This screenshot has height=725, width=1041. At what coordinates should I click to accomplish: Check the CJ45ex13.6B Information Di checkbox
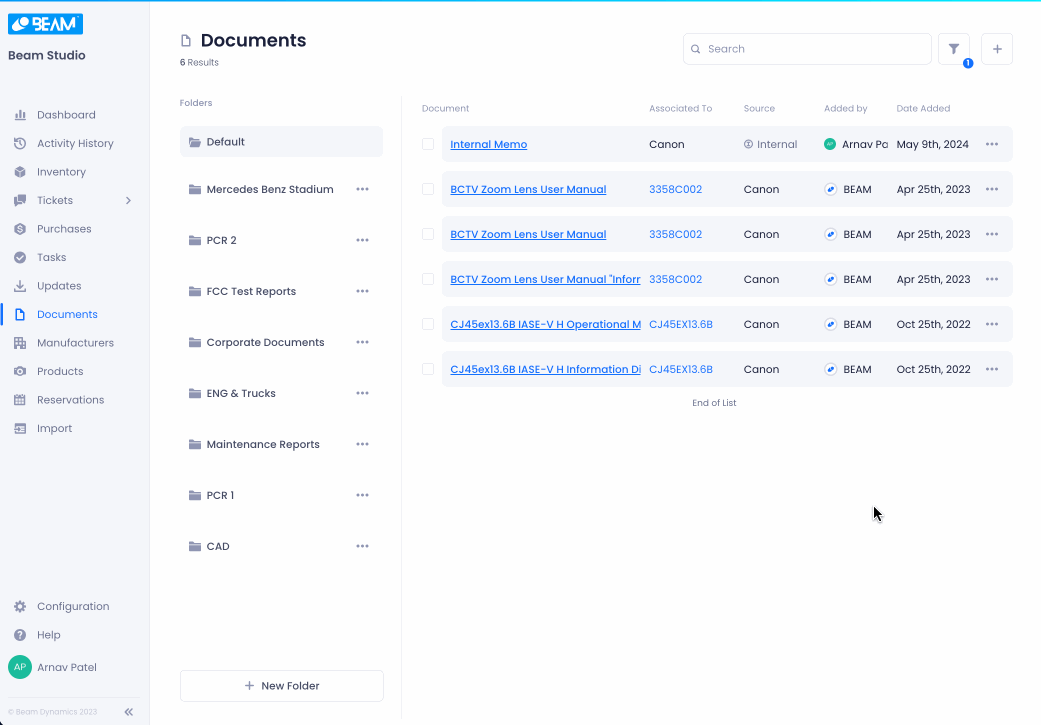click(428, 369)
